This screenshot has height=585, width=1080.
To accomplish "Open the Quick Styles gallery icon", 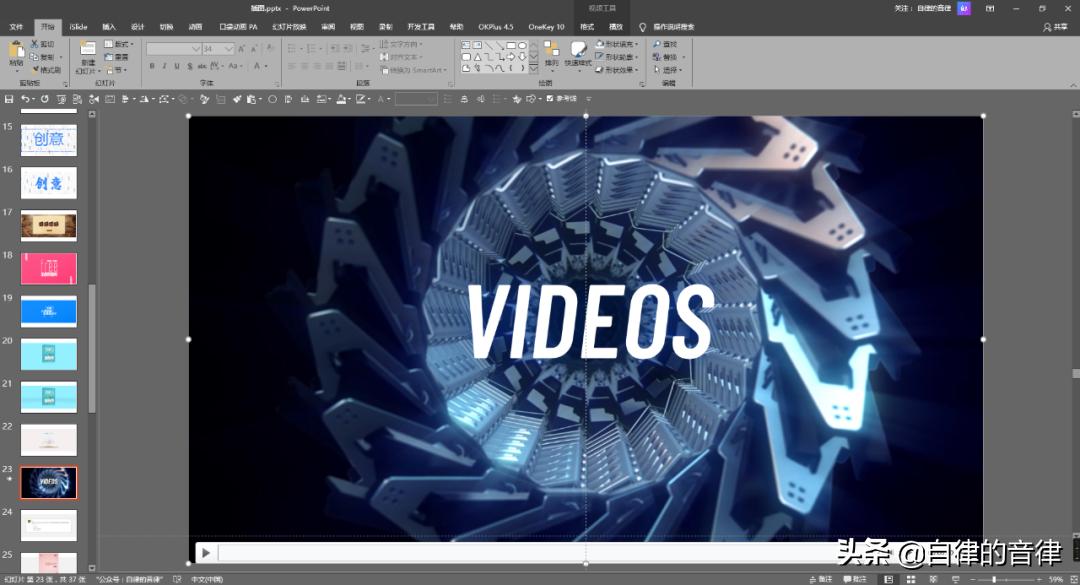I will 578,51.
